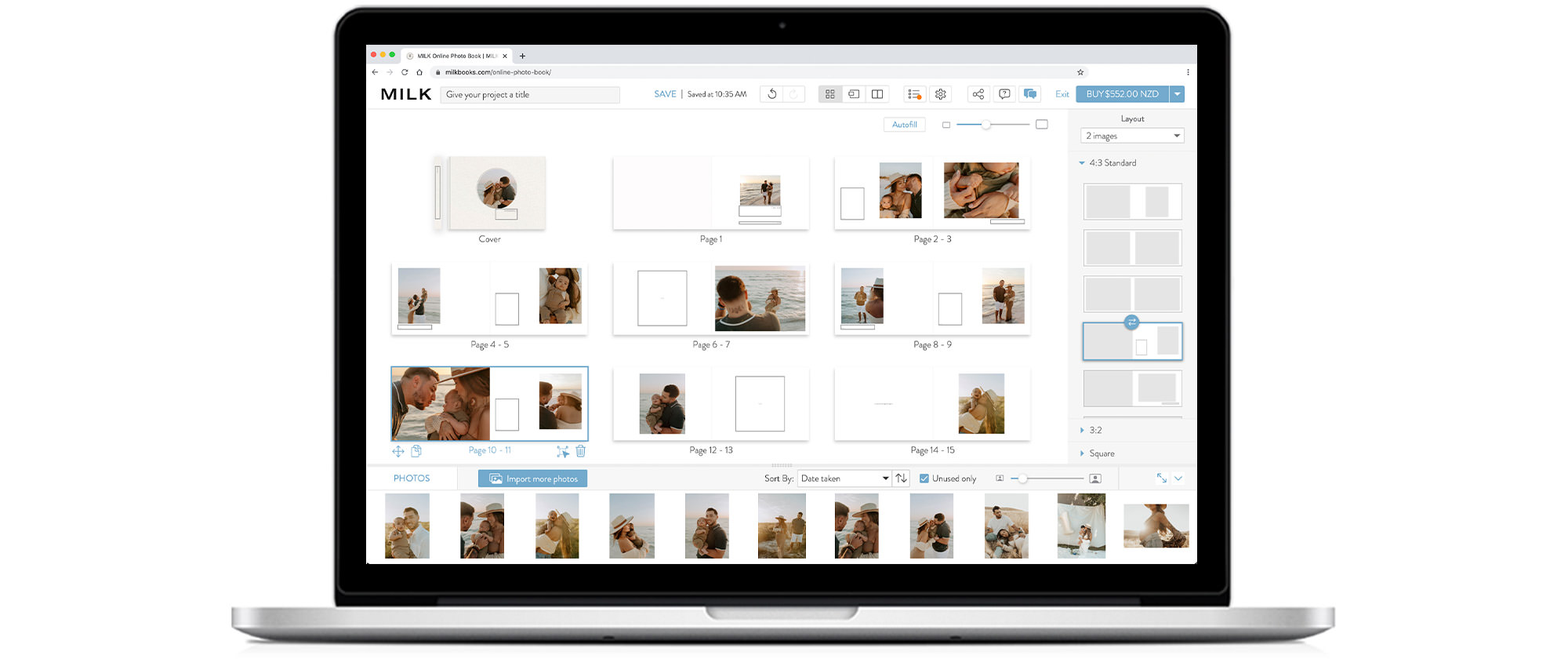
Task: Click the MILK logo
Action: click(x=406, y=94)
